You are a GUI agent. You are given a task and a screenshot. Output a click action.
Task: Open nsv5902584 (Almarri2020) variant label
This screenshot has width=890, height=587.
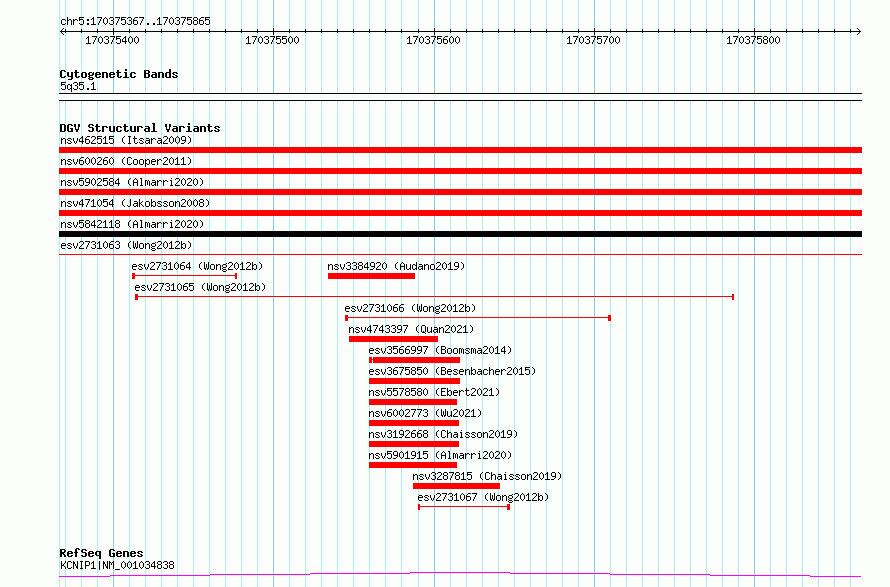[132, 182]
